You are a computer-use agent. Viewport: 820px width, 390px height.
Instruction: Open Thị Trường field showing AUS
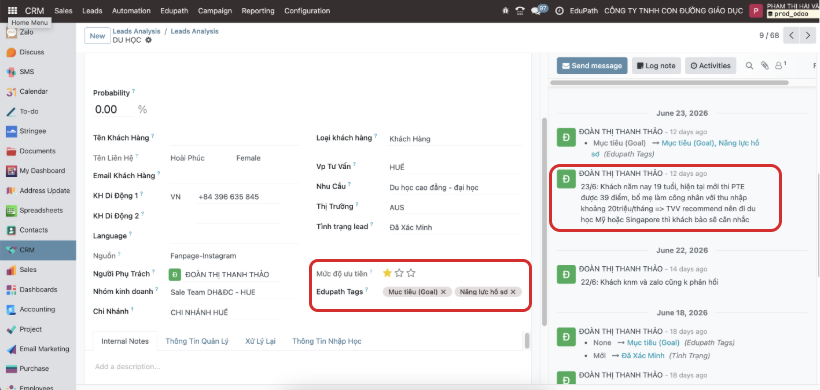tap(455, 208)
